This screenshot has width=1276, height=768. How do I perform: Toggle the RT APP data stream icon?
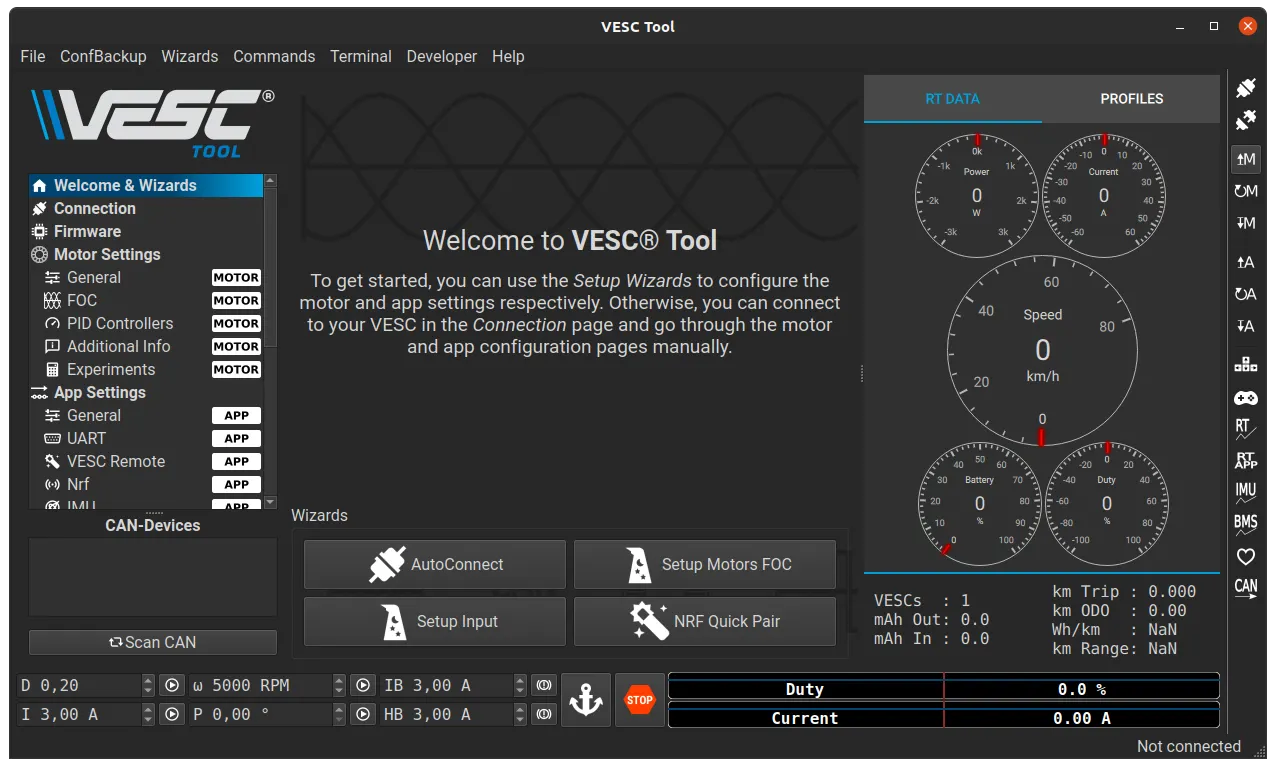1245,460
